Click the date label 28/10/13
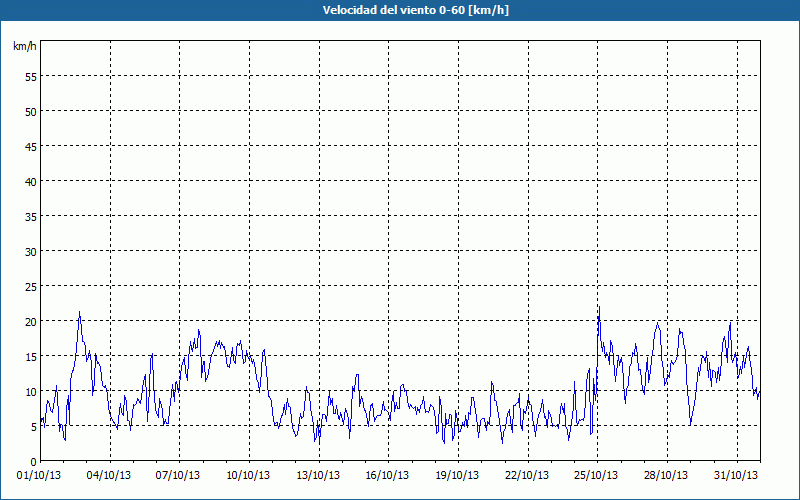The image size is (800, 500). click(x=666, y=476)
